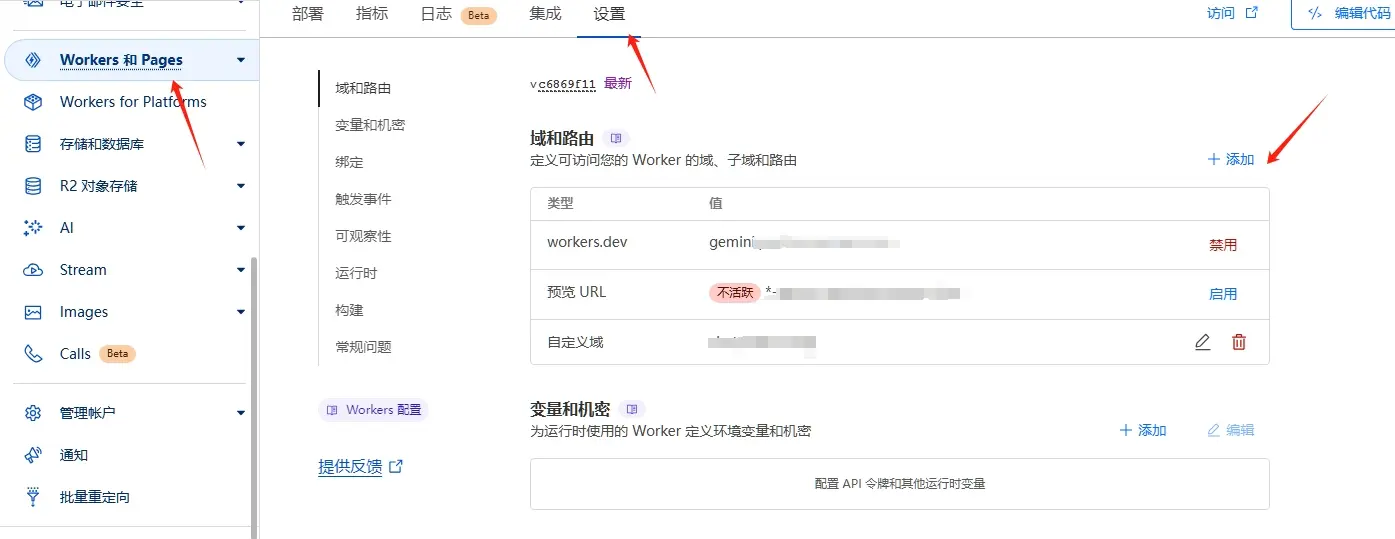Click the AI sparkle icon
This screenshot has width=1395, height=539.
click(33, 228)
